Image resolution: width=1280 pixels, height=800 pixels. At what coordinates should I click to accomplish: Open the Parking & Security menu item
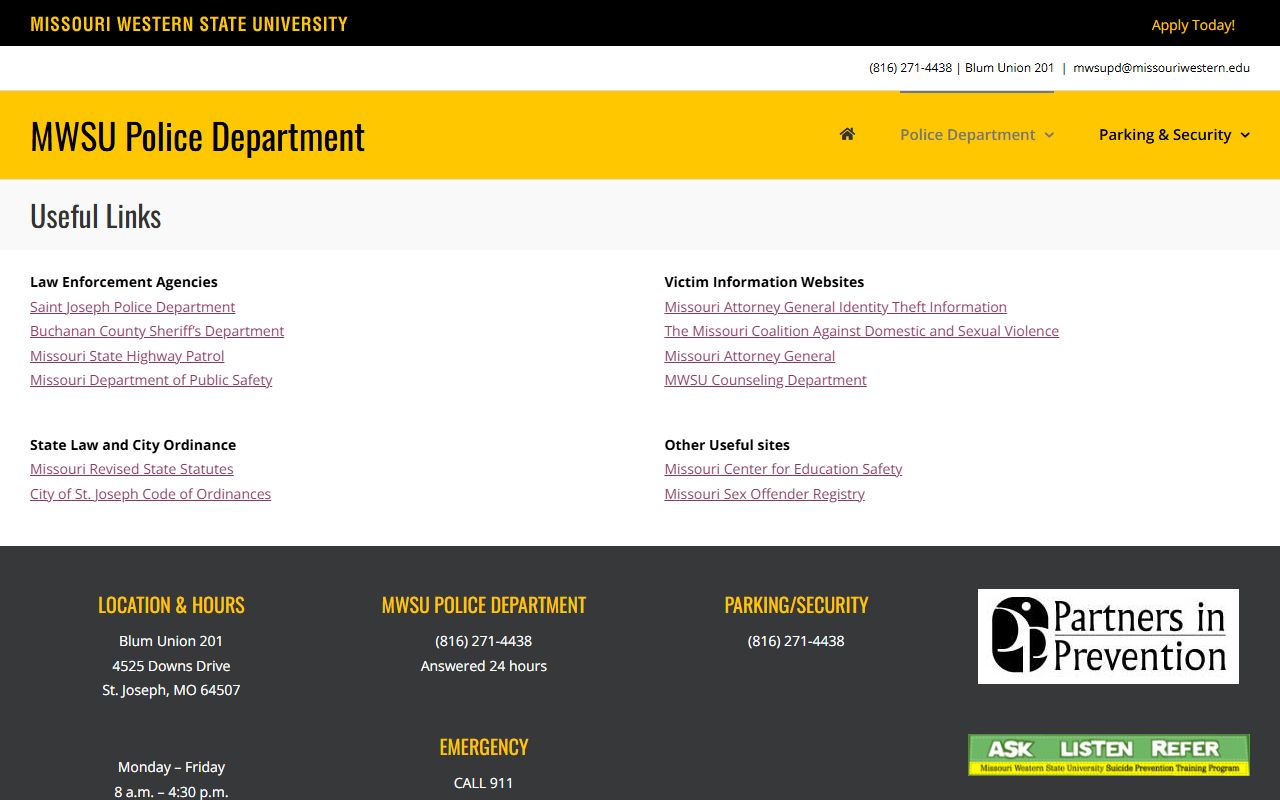1165,135
